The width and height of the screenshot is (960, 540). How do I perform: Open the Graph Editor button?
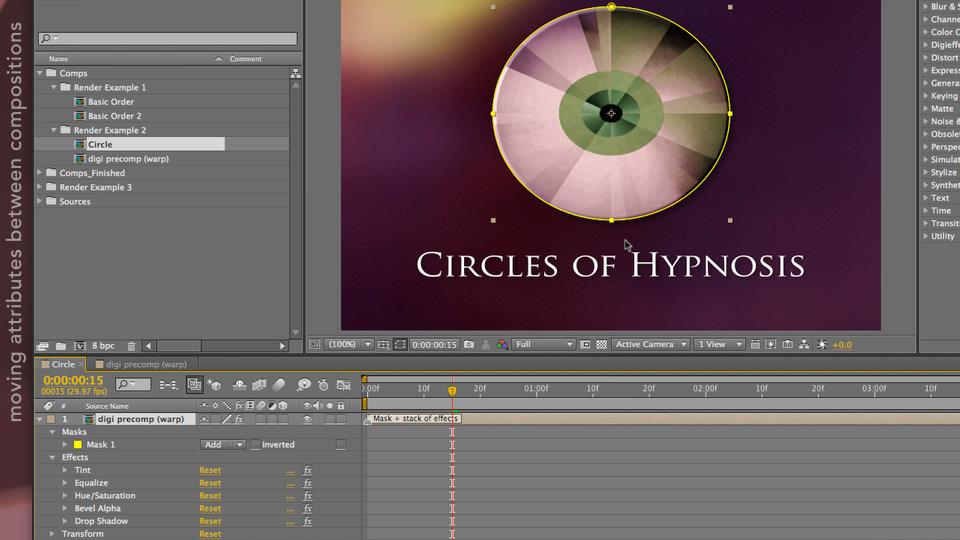tap(343, 384)
